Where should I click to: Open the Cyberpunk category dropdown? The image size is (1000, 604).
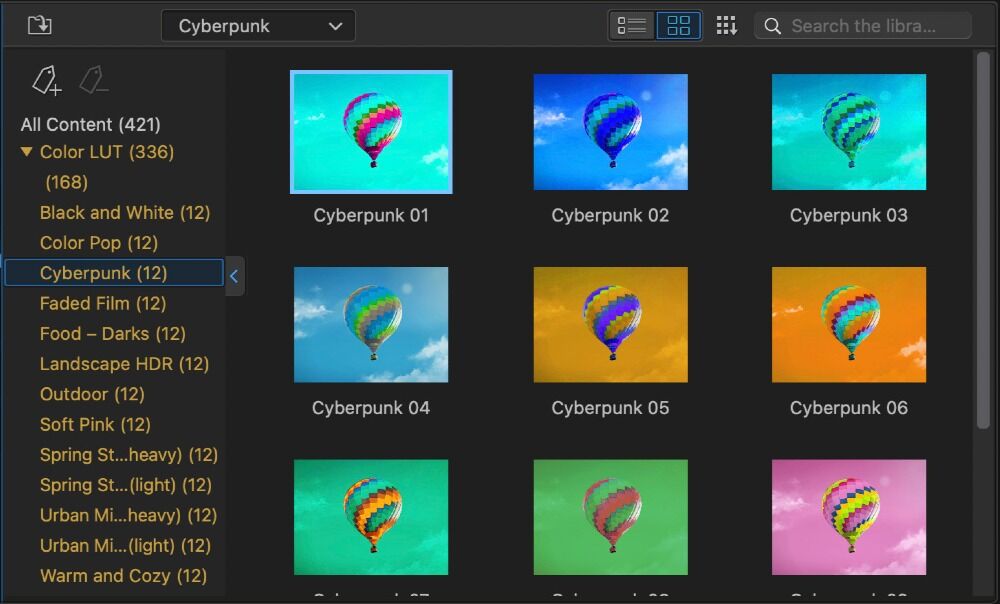point(258,26)
